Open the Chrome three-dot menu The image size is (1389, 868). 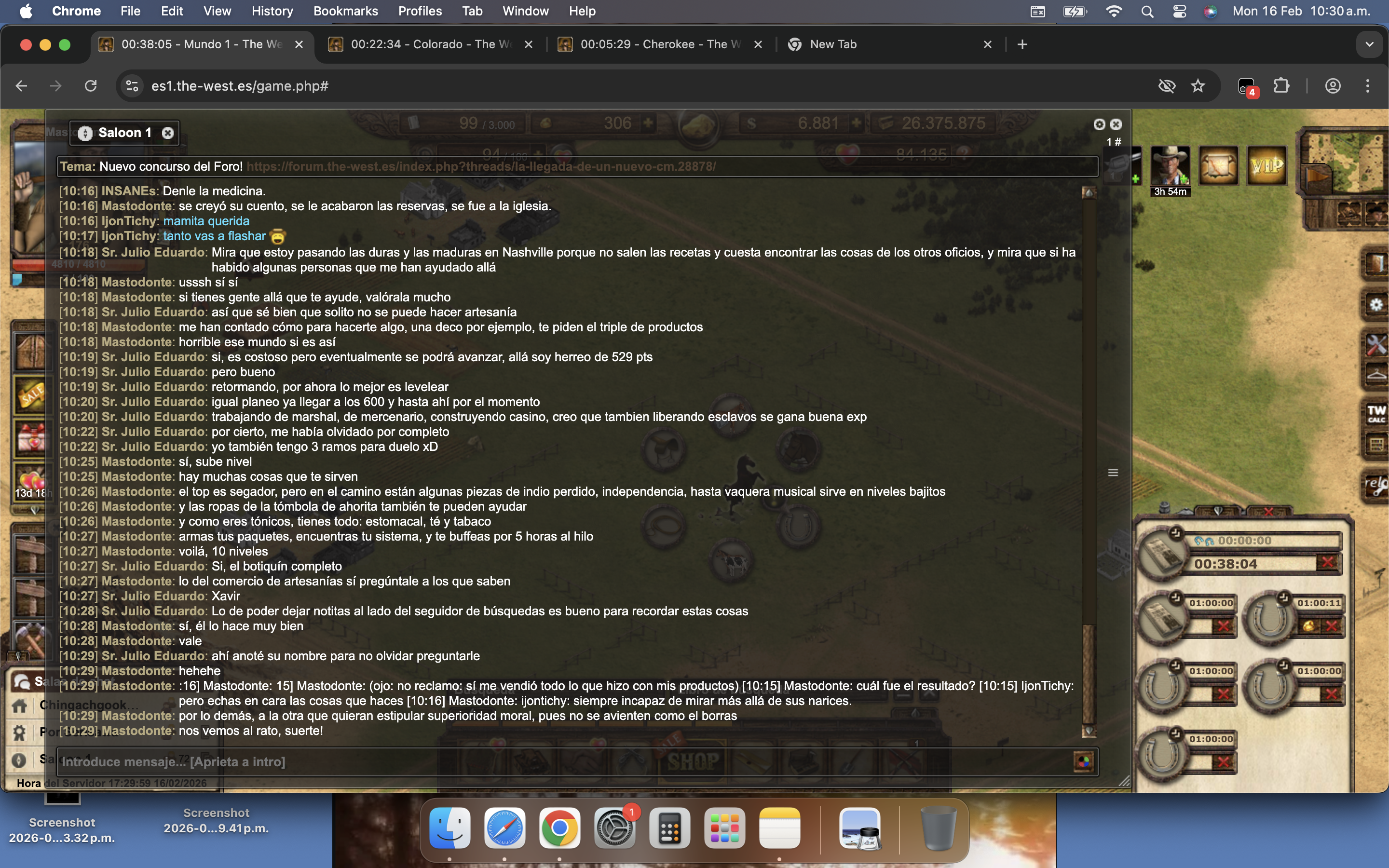(x=1368, y=86)
